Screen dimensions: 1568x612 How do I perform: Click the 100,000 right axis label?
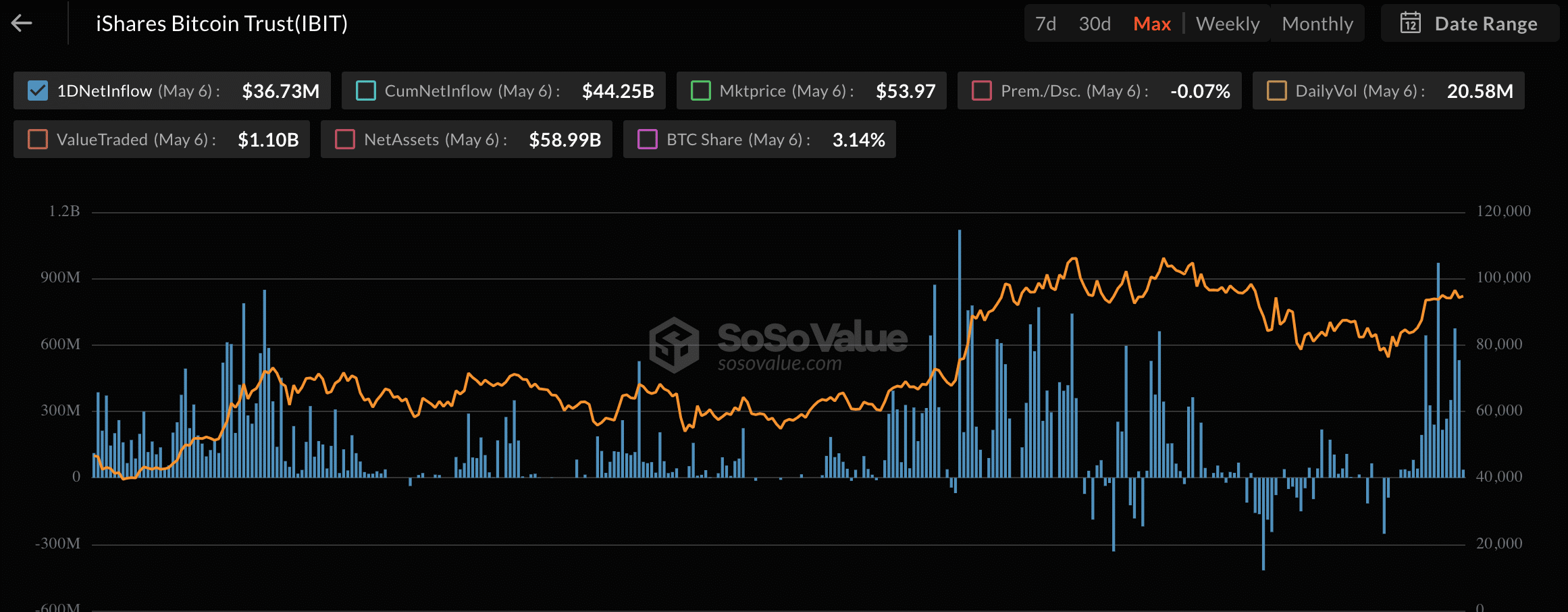[1503, 278]
